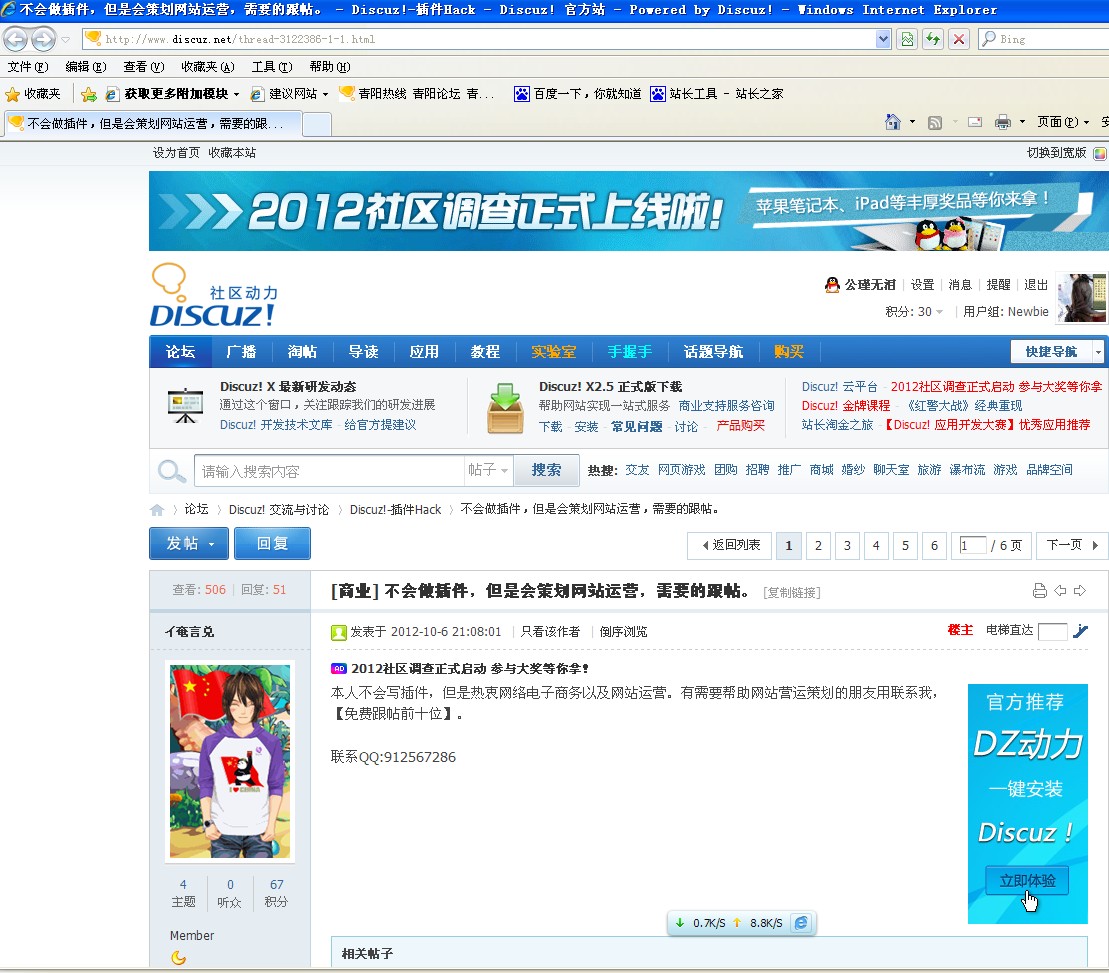Screen dimensions: 1109x973
Task: Click the browser Forward arrow button
Action: click(43, 39)
